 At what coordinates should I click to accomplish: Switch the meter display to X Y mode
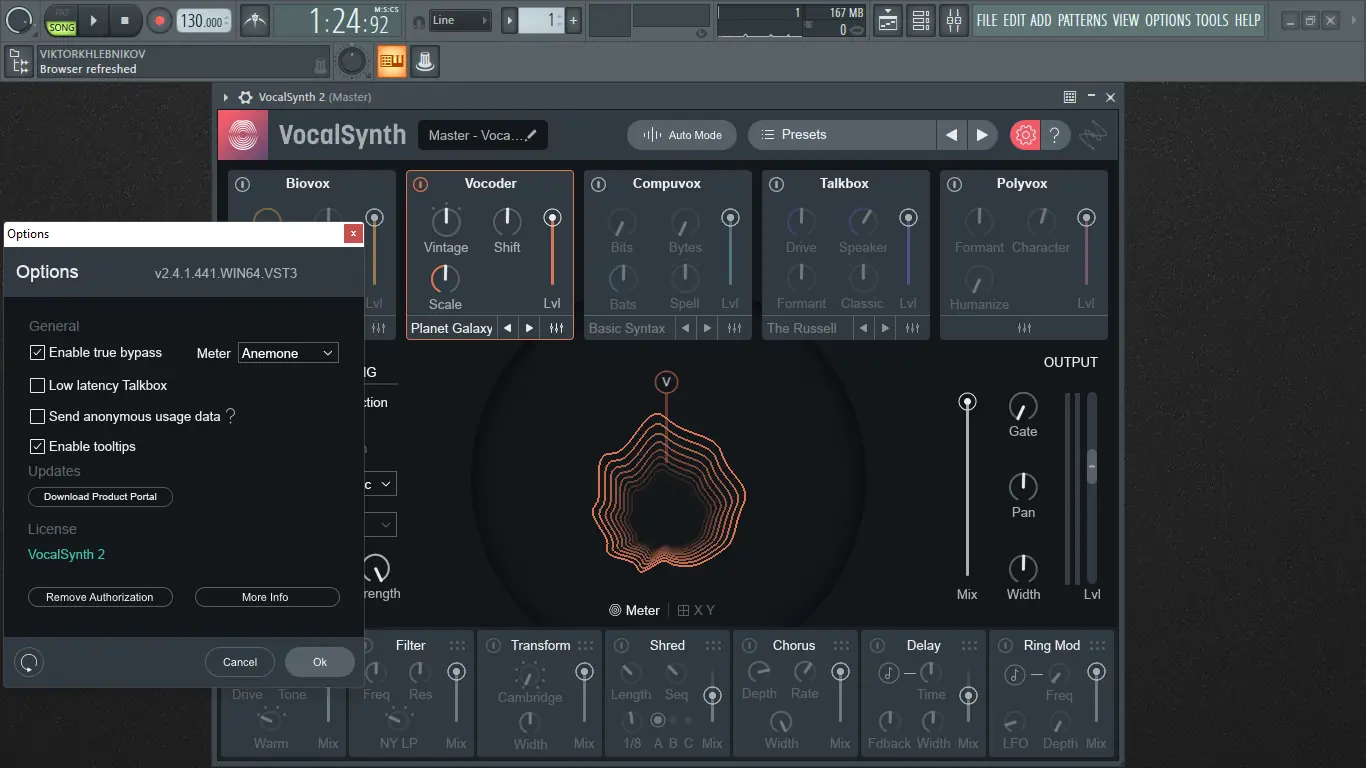coord(697,610)
